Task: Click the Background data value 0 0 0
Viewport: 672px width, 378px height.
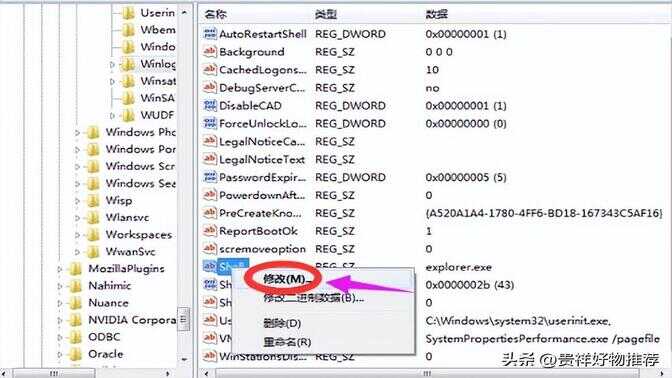Action: (439, 52)
